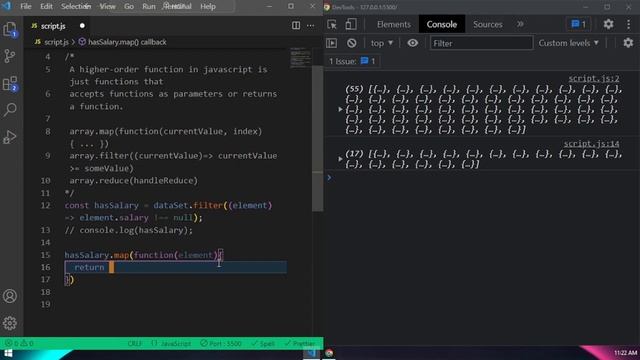Click the editor vertical scrollbar thumb
The image size is (640, 360).
pyautogui.click(x=317, y=138)
